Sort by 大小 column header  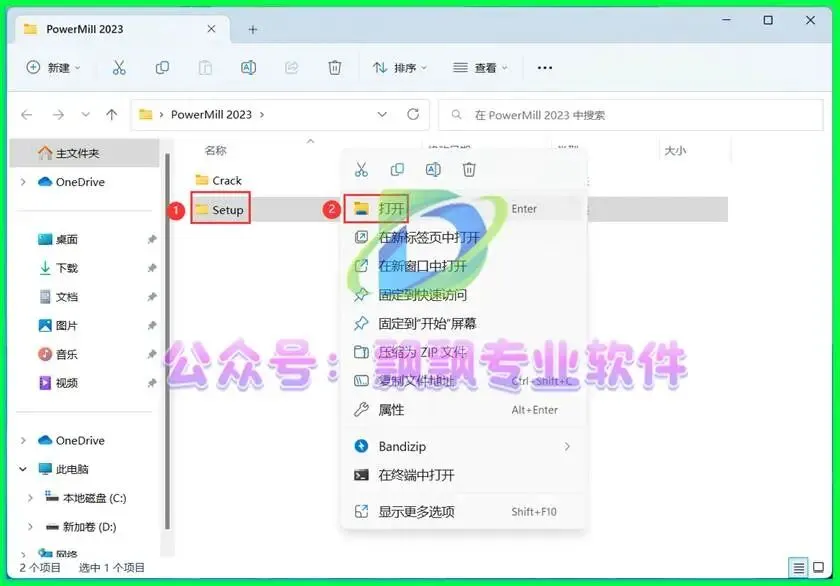pyautogui.click(x=675, y=151)
